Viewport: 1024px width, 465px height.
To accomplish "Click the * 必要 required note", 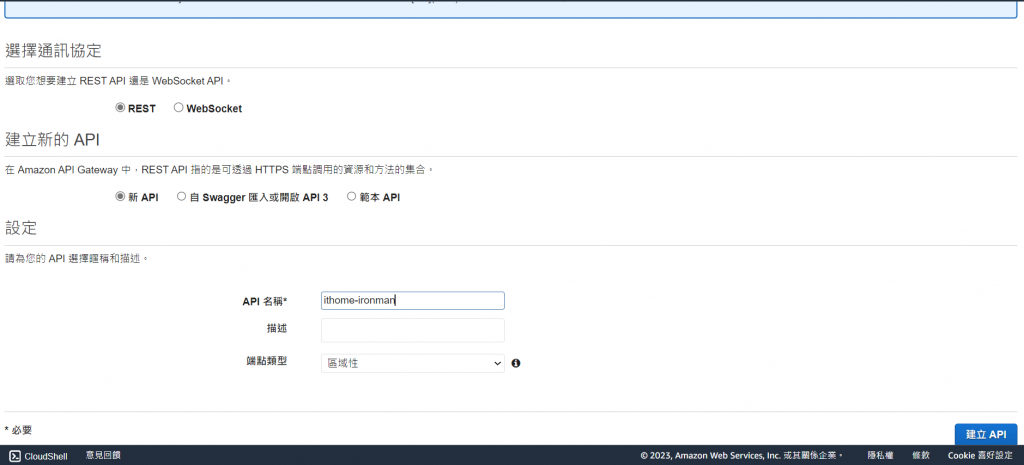I will 18,430.
